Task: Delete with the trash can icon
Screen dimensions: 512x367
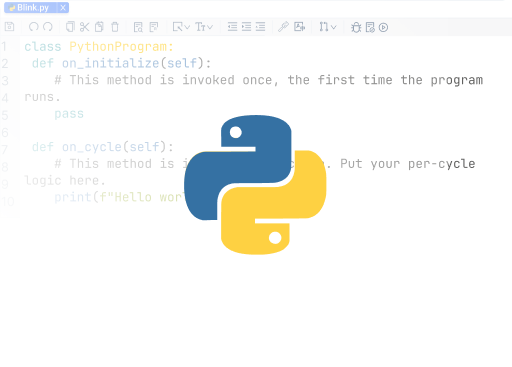Action: click(115, 27)
